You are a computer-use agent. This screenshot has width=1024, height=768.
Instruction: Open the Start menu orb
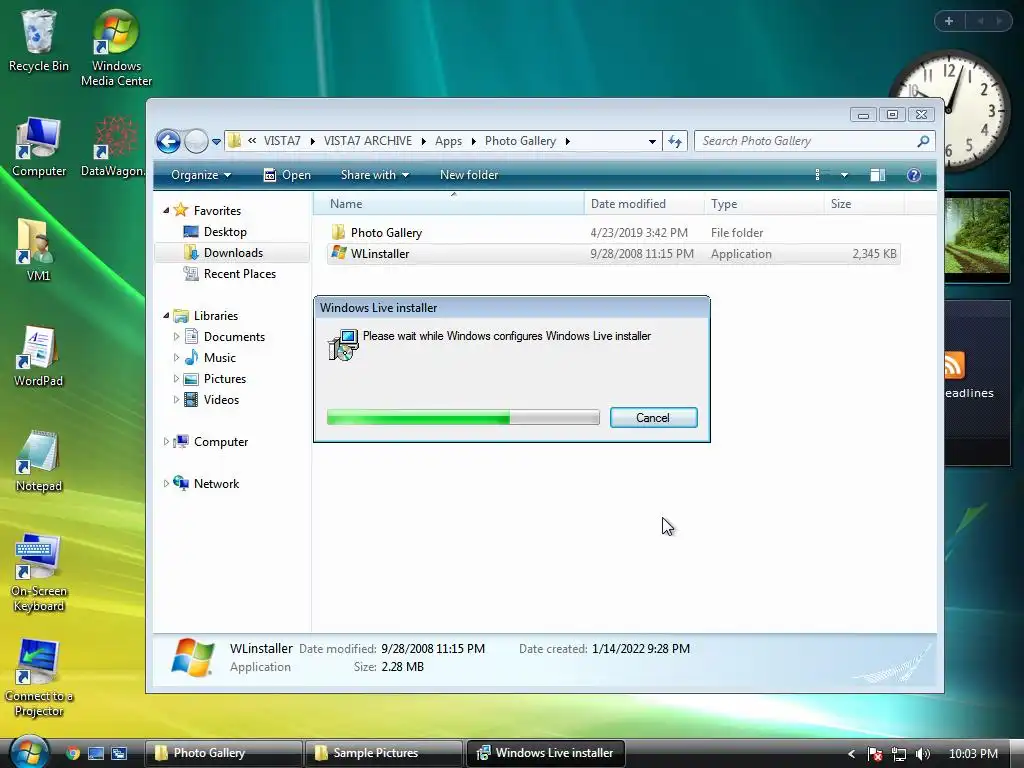[x=28, y=752]
